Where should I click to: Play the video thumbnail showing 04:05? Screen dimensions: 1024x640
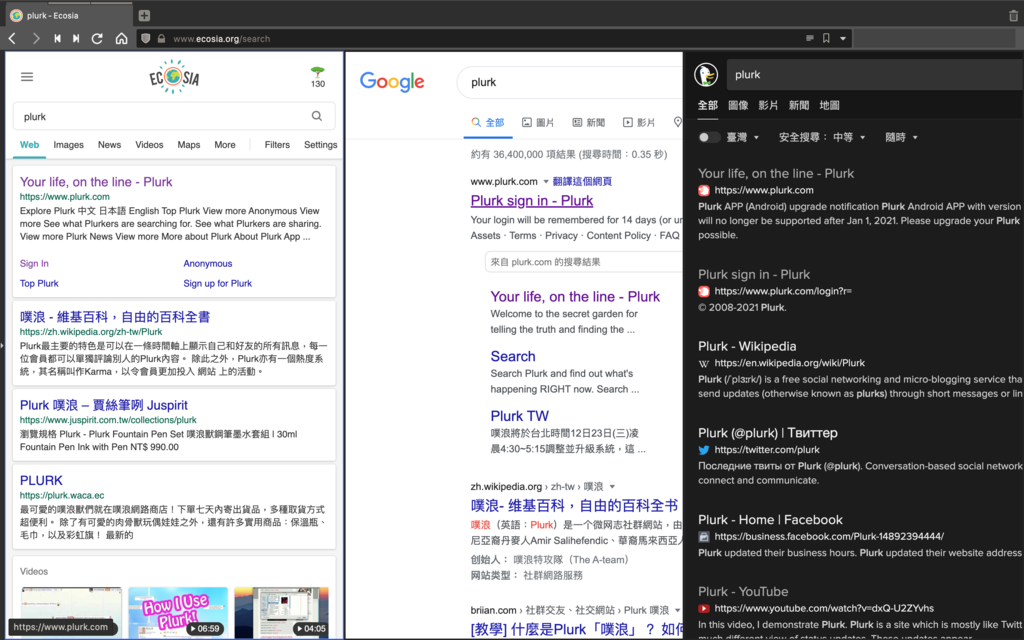click(281, 613)
